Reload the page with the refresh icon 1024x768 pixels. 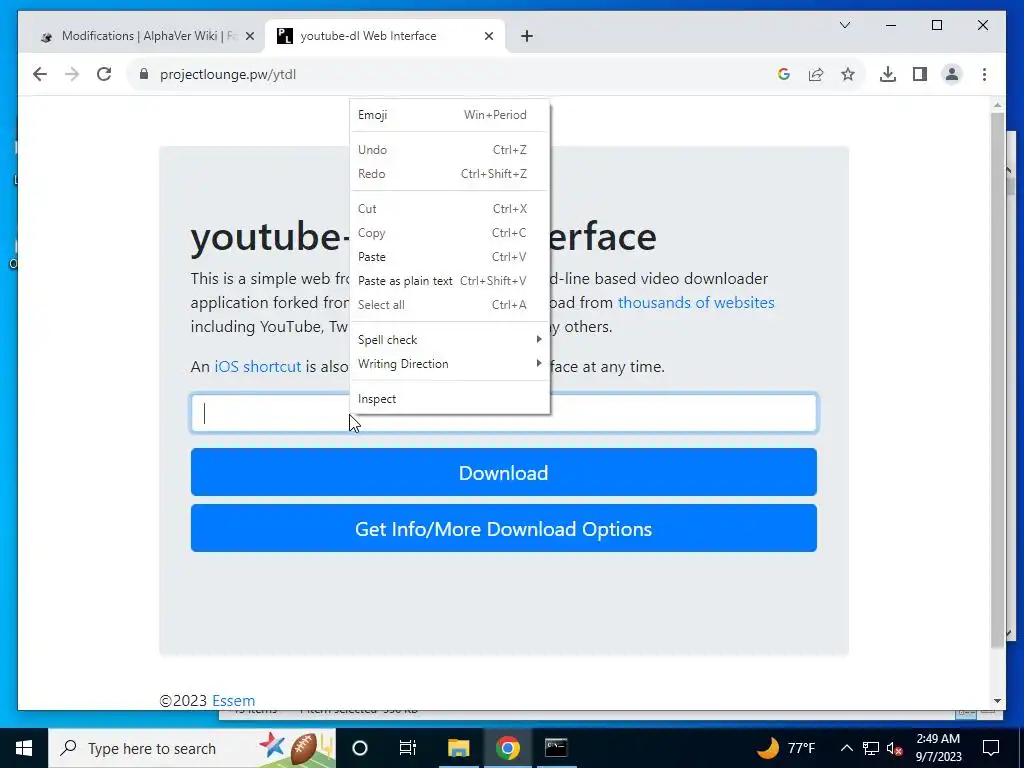[104, 74]
